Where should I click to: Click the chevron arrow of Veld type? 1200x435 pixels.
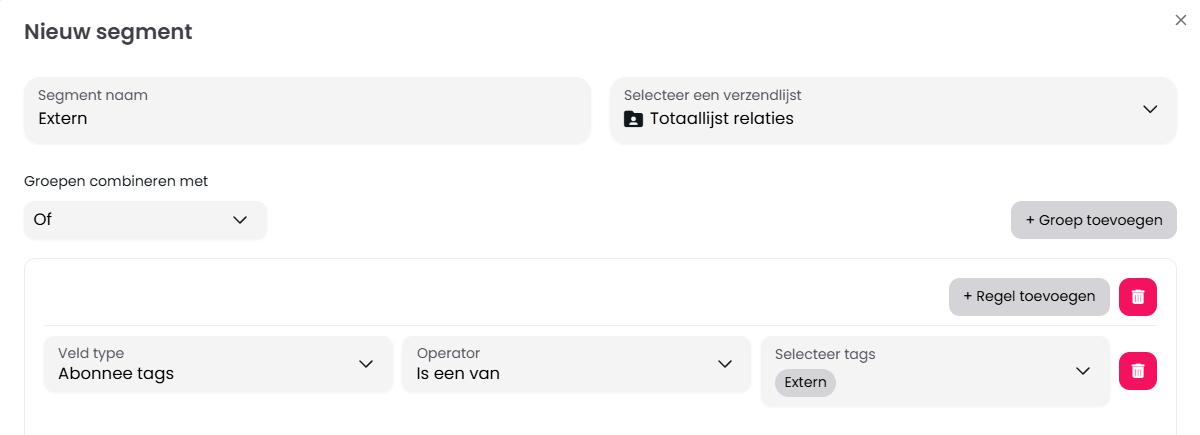click(x=366, y=364)
